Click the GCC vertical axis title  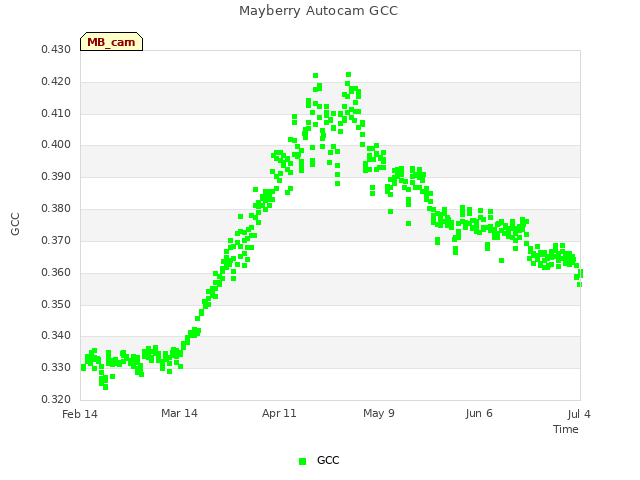15,224
